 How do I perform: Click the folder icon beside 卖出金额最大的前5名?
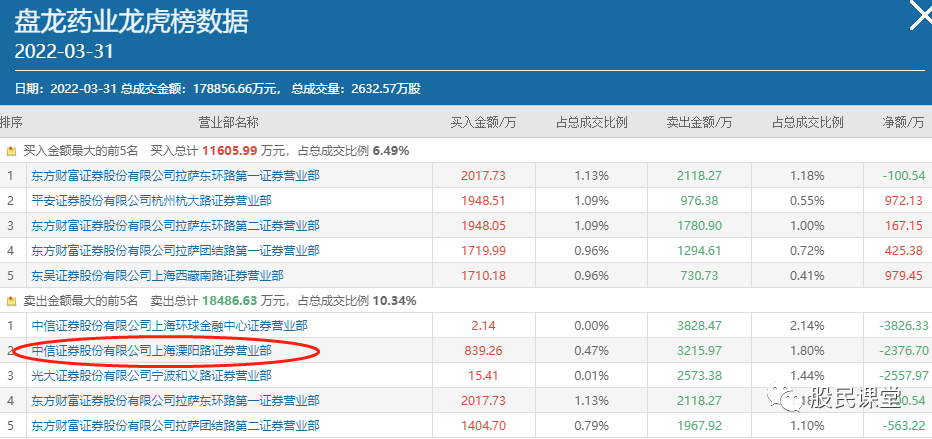(x=11, y=301)
